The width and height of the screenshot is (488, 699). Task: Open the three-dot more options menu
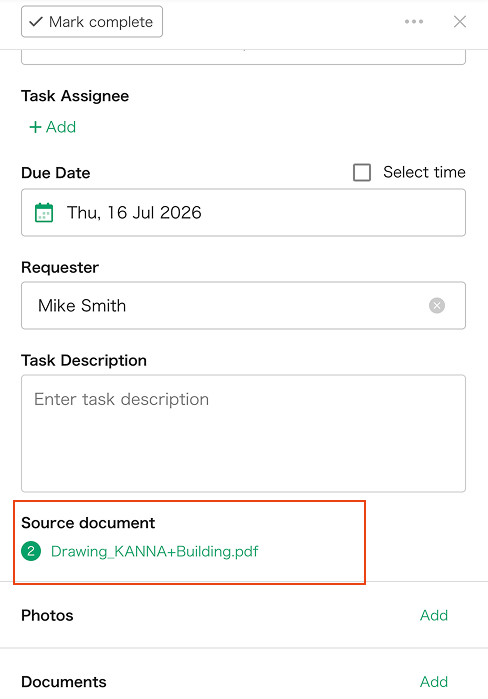click(414, 21)
